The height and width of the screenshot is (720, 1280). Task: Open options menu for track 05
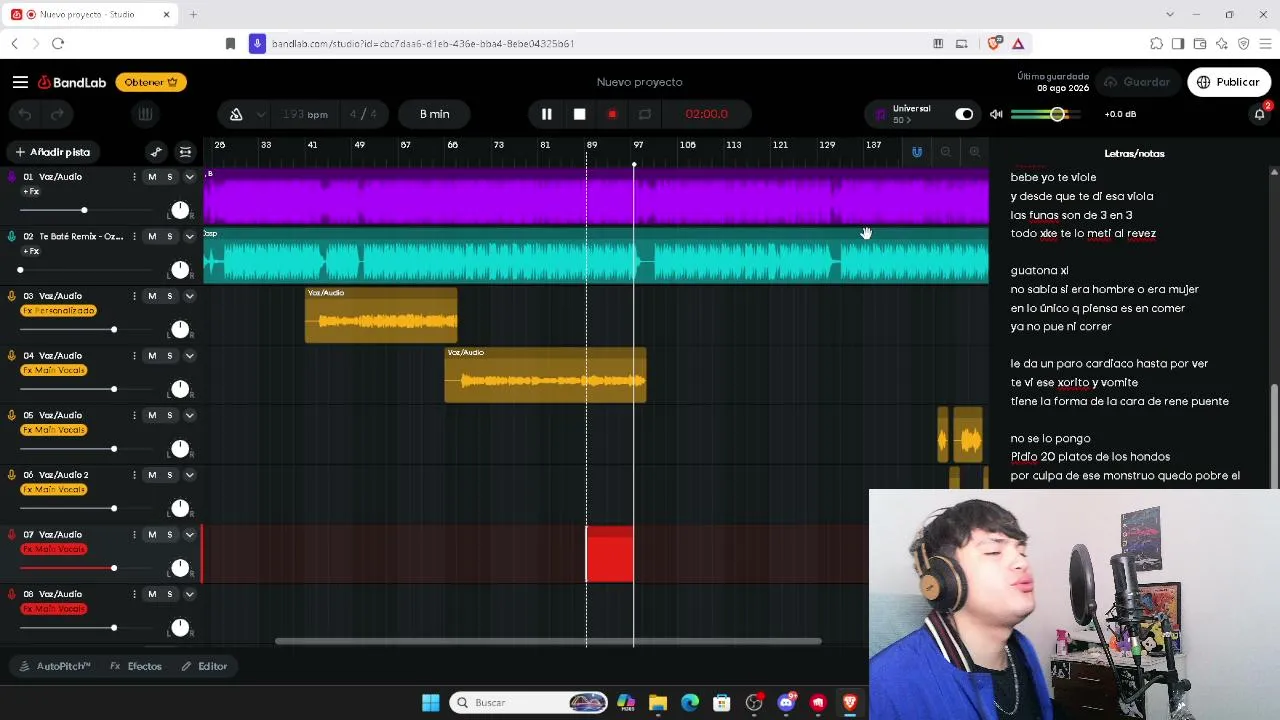point(134,415)
